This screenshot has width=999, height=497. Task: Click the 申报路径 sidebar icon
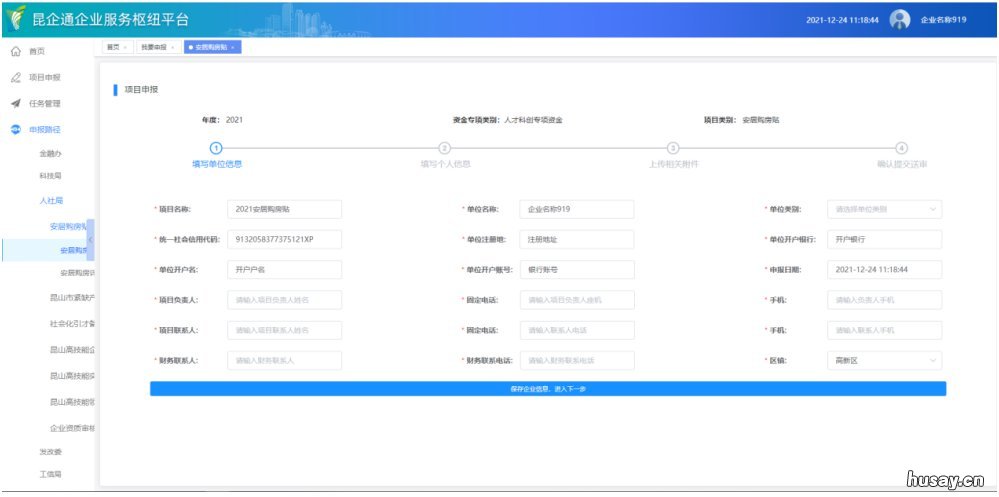[x=16, y=129]
